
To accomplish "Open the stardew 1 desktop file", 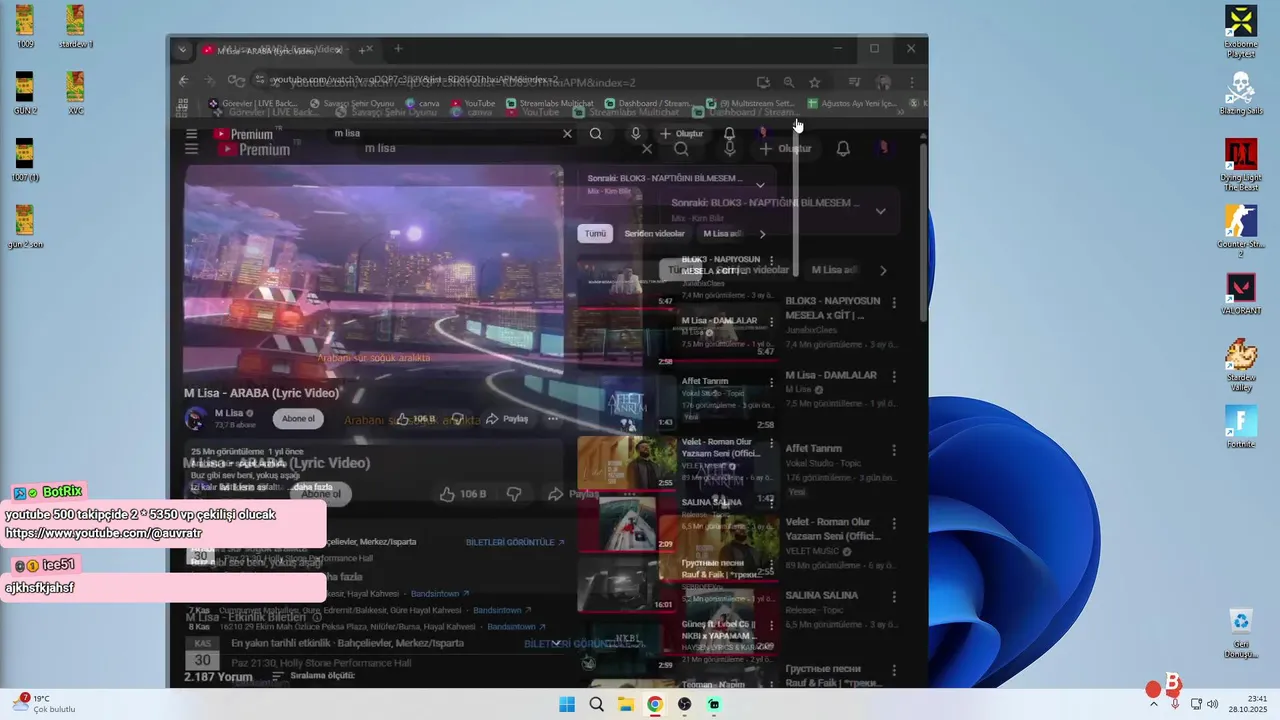I will (75, 26).
